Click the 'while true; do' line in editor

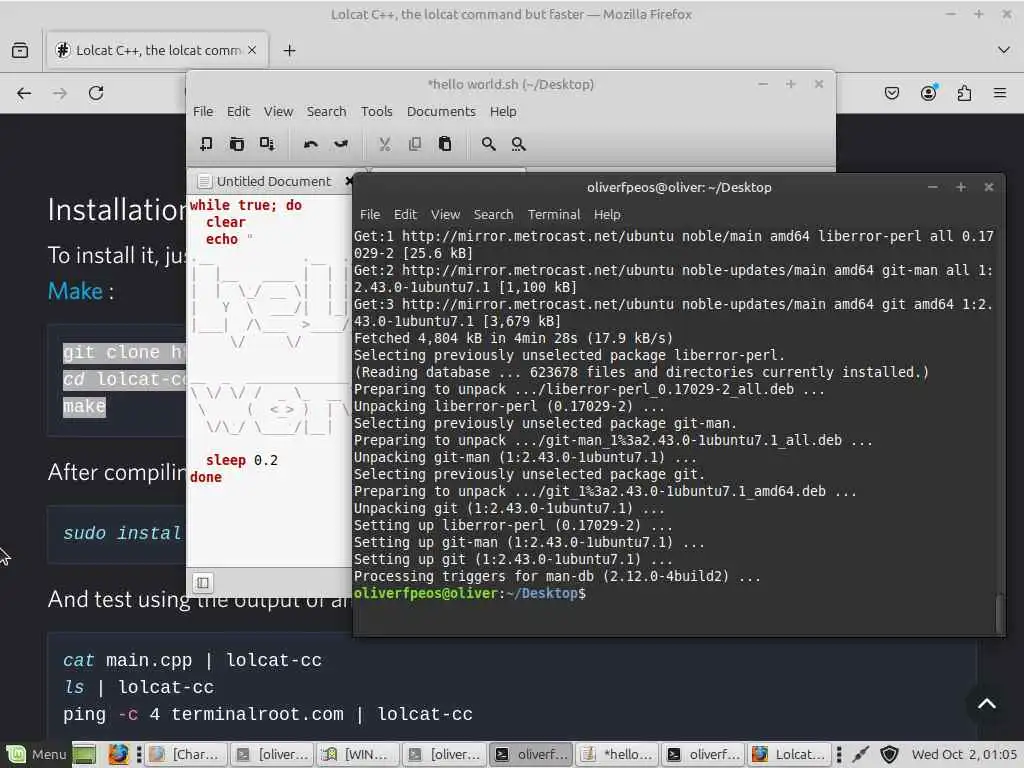[246, 205]
